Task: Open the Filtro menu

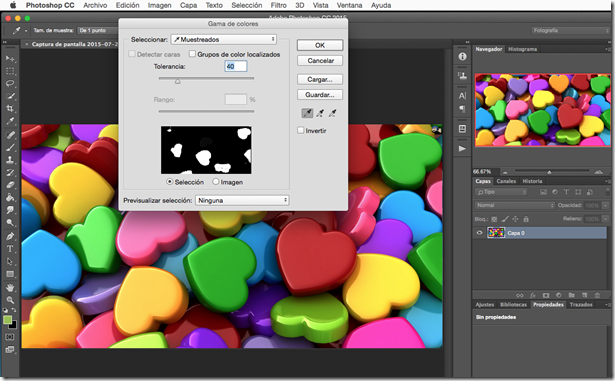Action: [278, 5]
